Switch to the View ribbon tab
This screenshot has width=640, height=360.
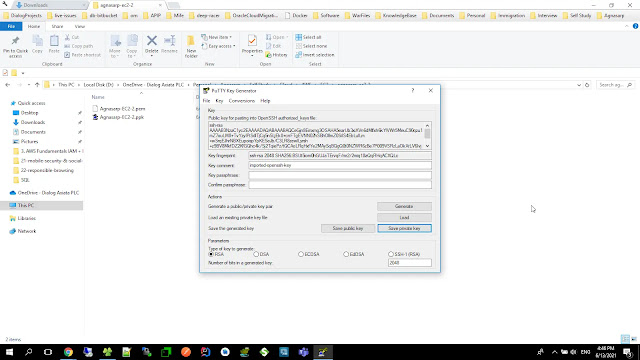pyautogui.click(x=80, y=26)
